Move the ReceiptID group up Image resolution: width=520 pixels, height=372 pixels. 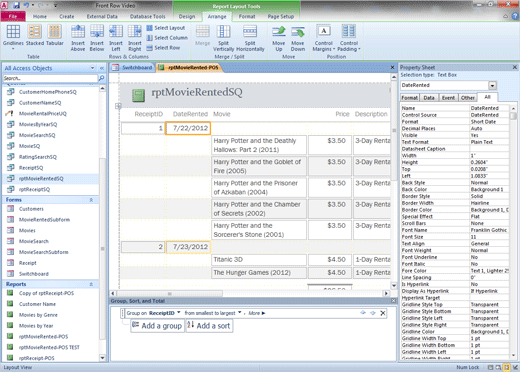[x=363, y=313]
